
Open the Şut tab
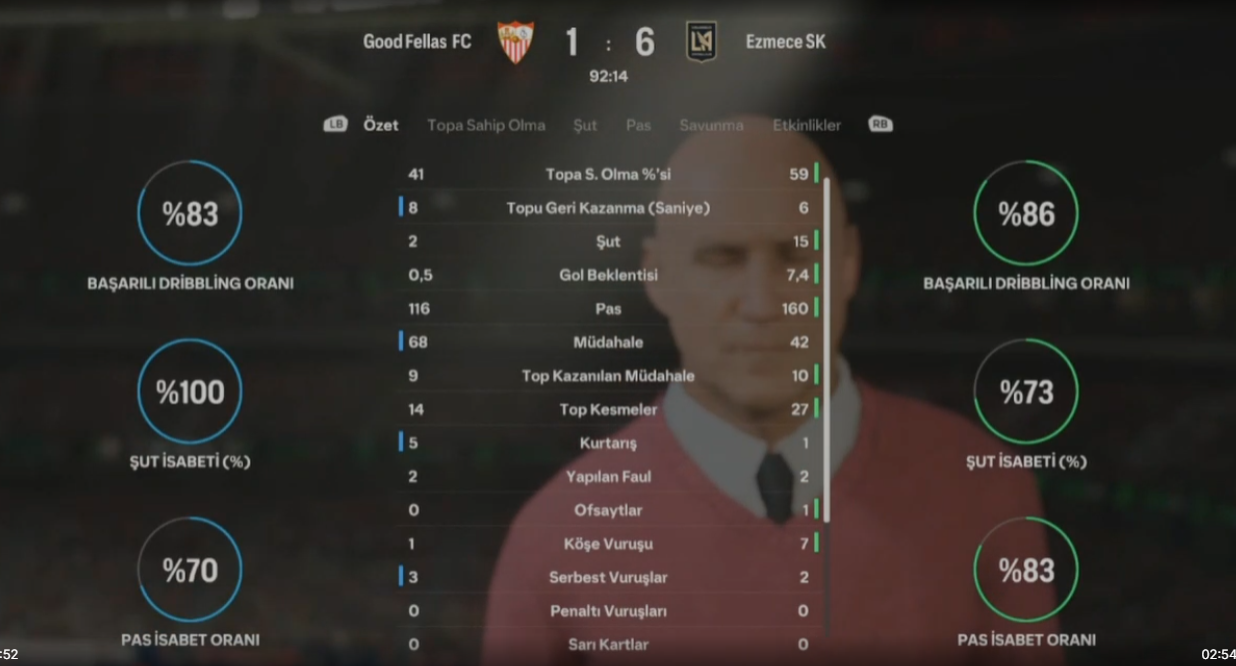[585, 125]
